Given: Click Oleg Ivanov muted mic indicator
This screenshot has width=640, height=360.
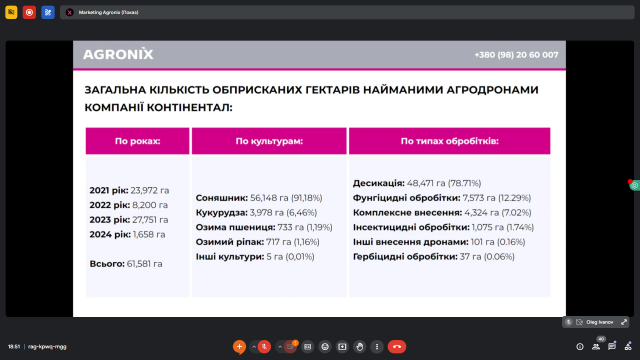Looking at the screenshot, I should pos(569,322).
